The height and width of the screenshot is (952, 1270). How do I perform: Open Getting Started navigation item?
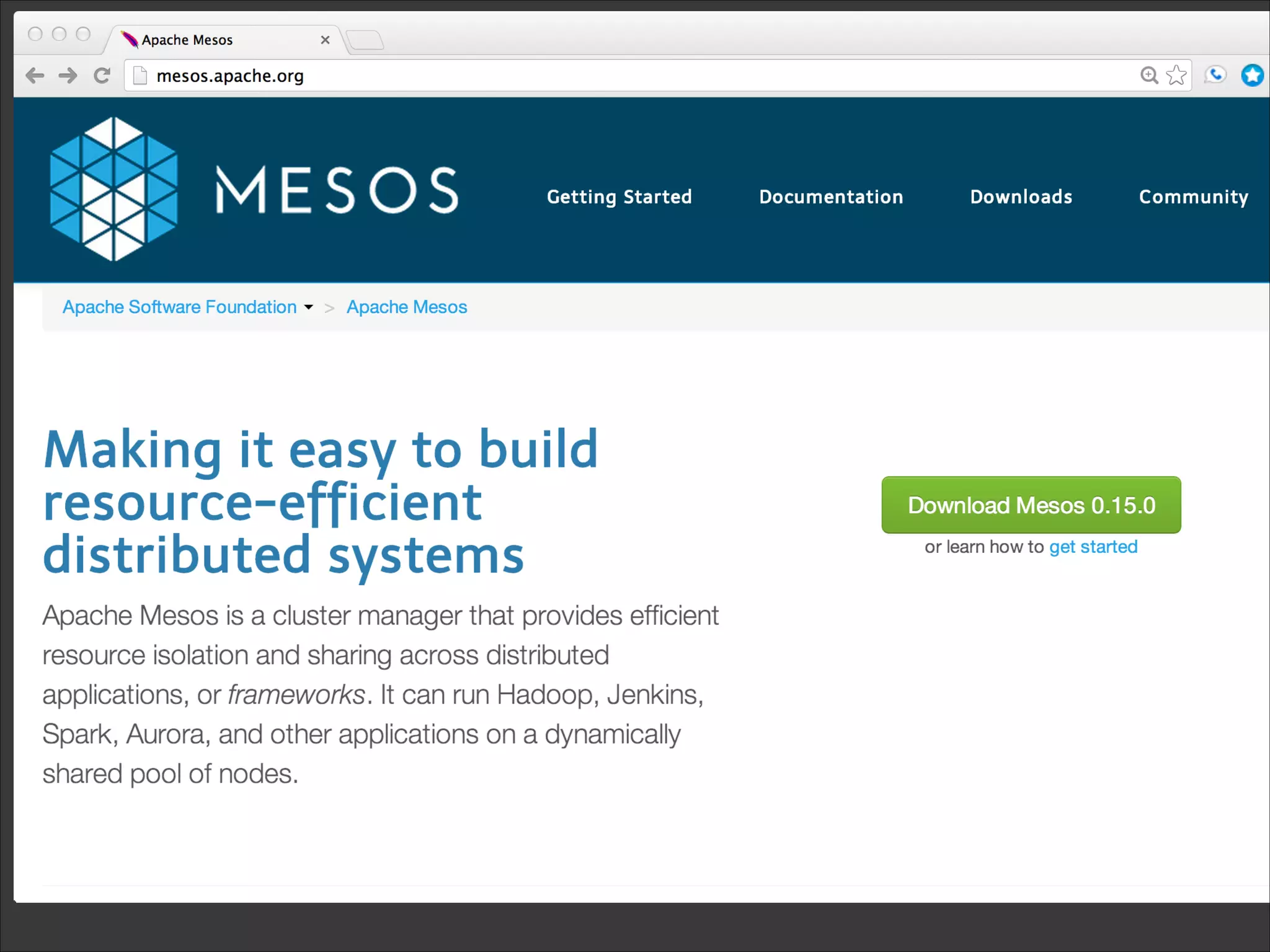tap(619, 197)
